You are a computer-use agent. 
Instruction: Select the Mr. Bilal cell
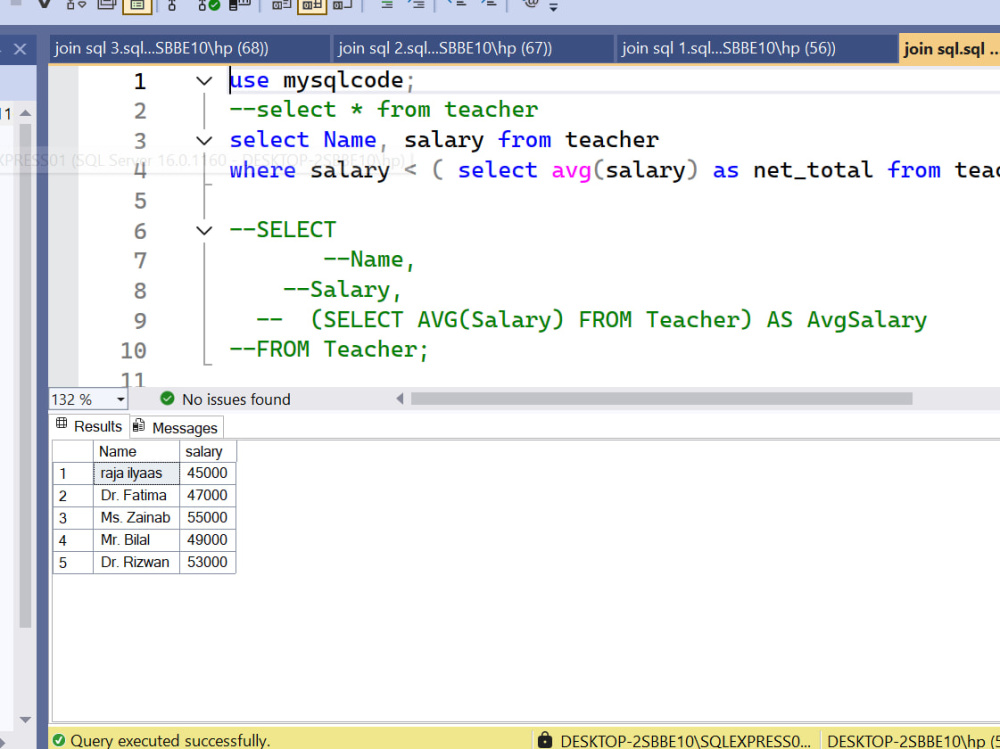click(x=136, y=540)
